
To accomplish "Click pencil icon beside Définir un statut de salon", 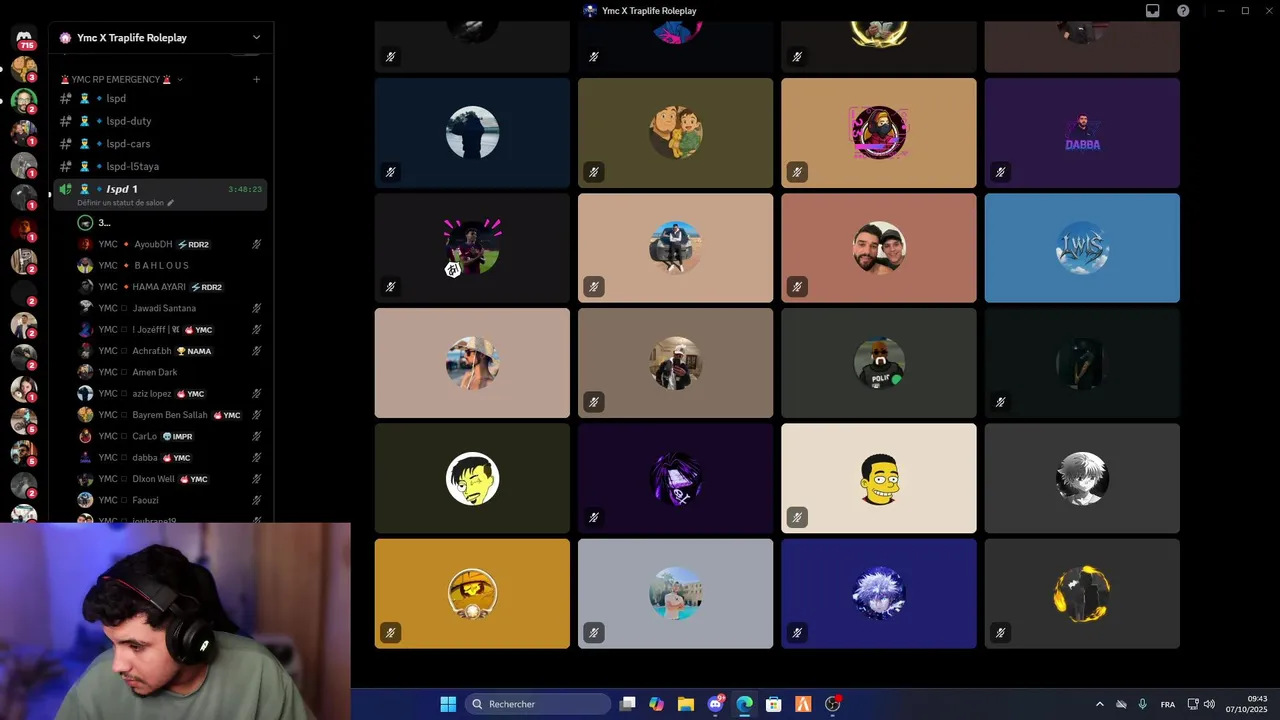I will tap(170, 203).
